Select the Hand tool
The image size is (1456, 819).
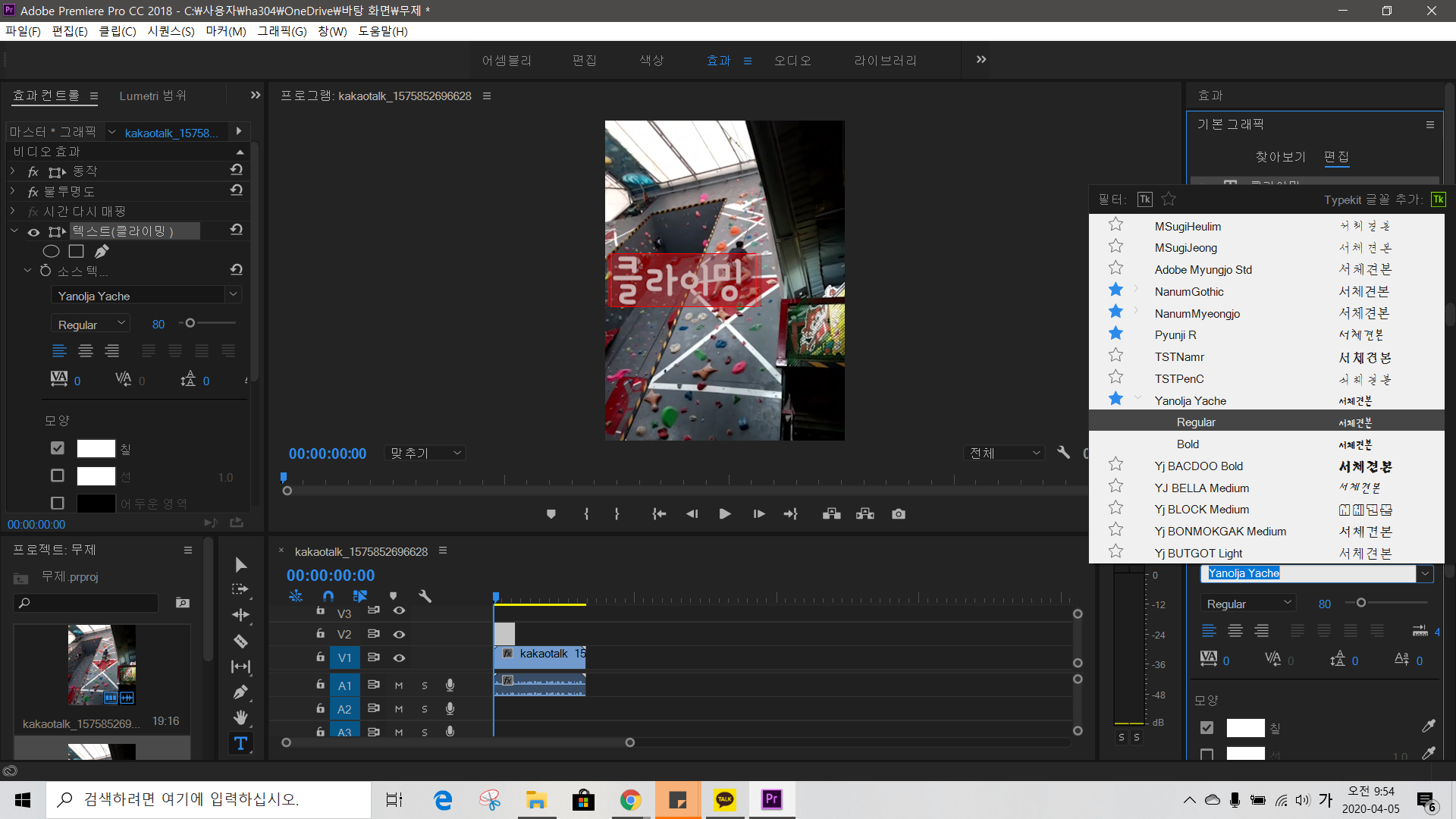coord(240,717)
